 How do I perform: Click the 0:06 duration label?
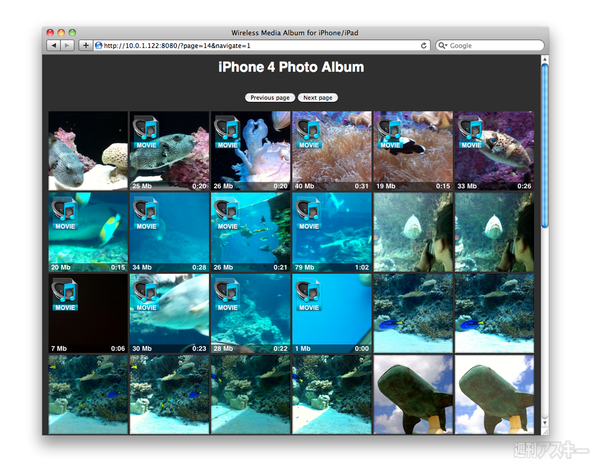pos(118,348)
